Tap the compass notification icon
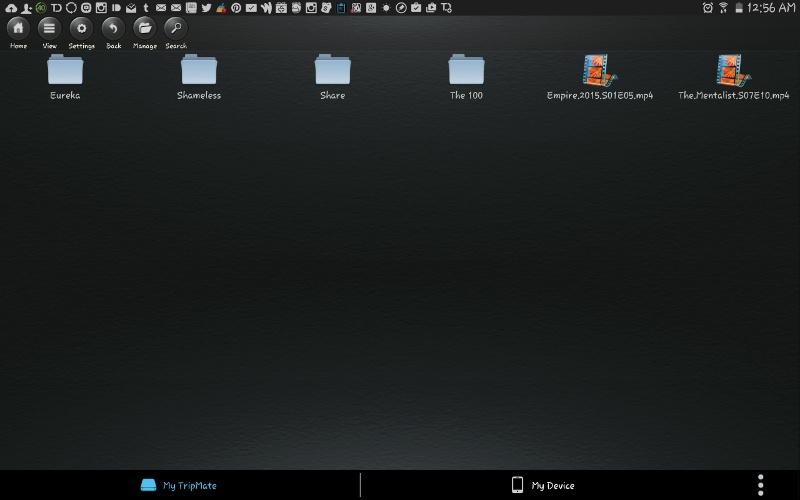This screenshot has height=500, width=800. 401,8
